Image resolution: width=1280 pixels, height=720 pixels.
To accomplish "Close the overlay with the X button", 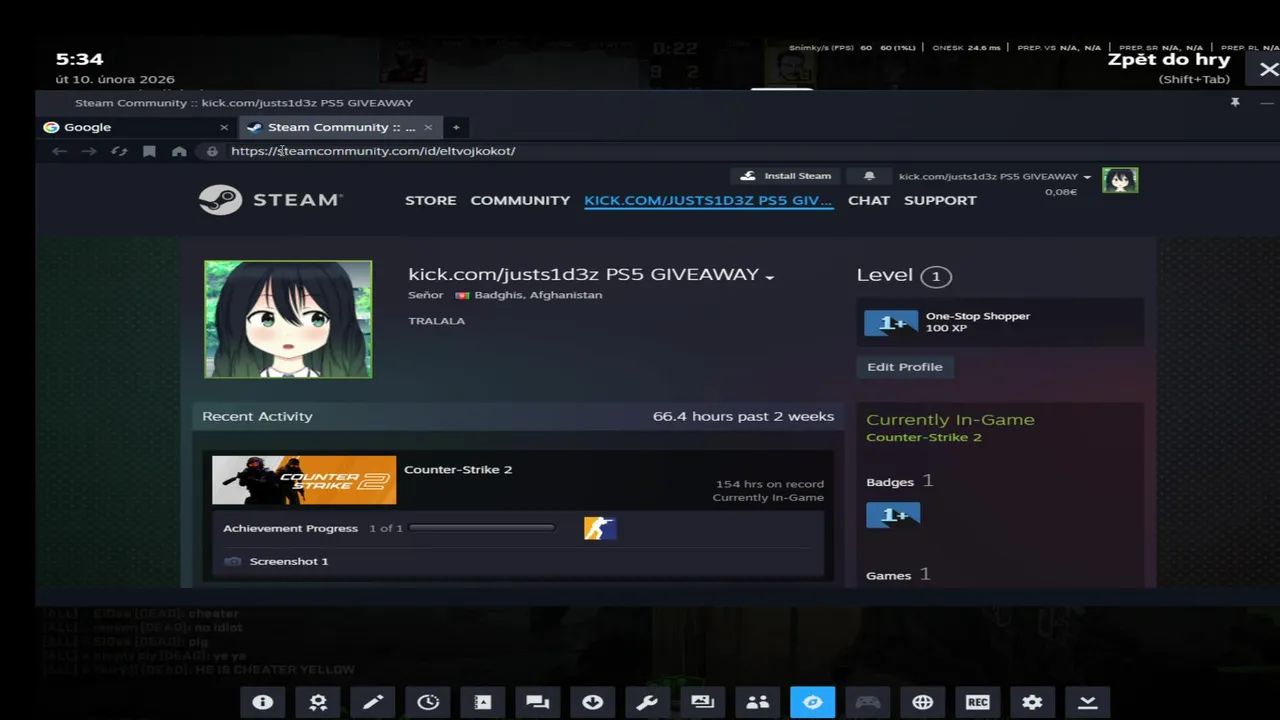I will click(x=1268, y=69).
